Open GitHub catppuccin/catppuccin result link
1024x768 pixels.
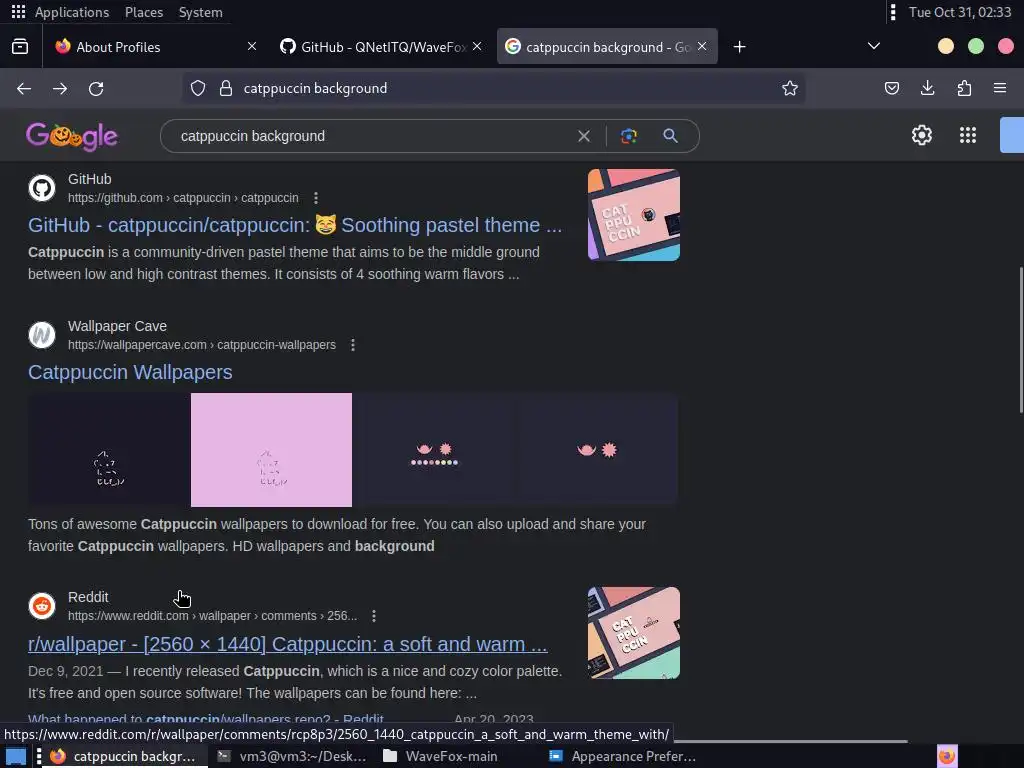pyautogui.click(x=295, y=225)
